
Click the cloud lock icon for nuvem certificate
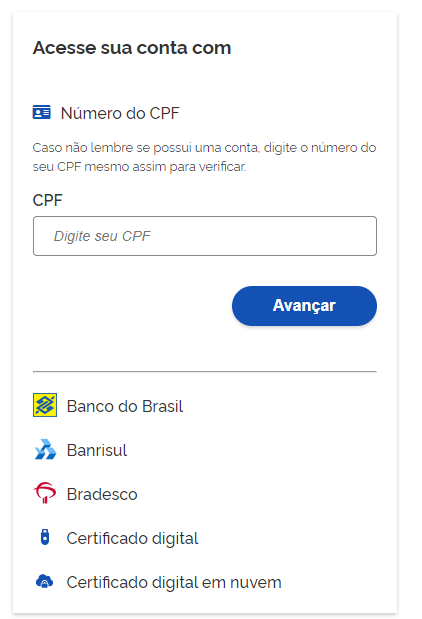(45, 581)
